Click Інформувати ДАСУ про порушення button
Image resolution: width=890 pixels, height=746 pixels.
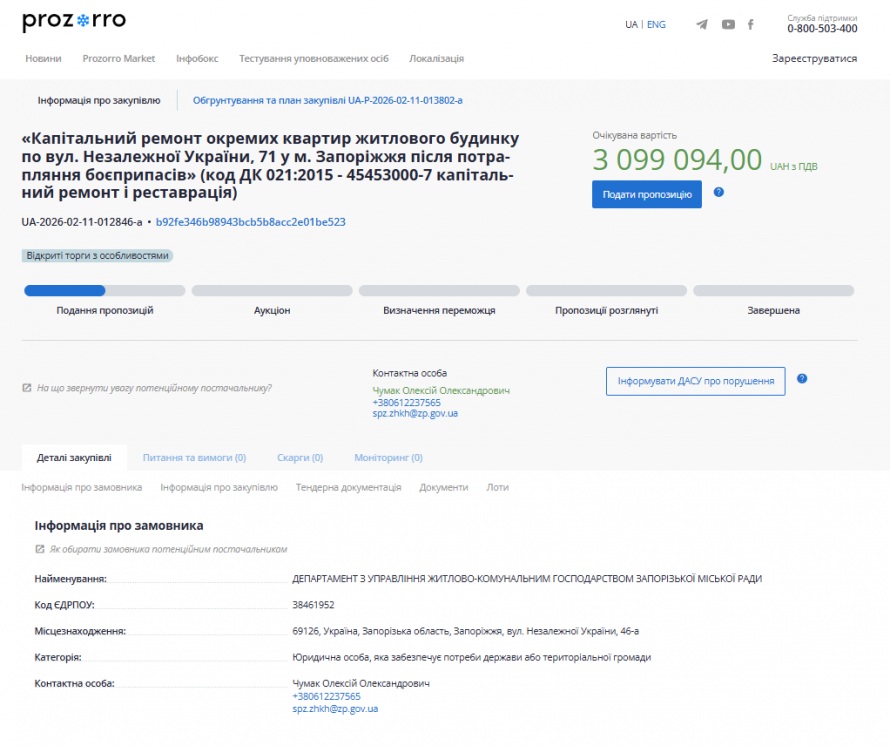click(695, 381)
